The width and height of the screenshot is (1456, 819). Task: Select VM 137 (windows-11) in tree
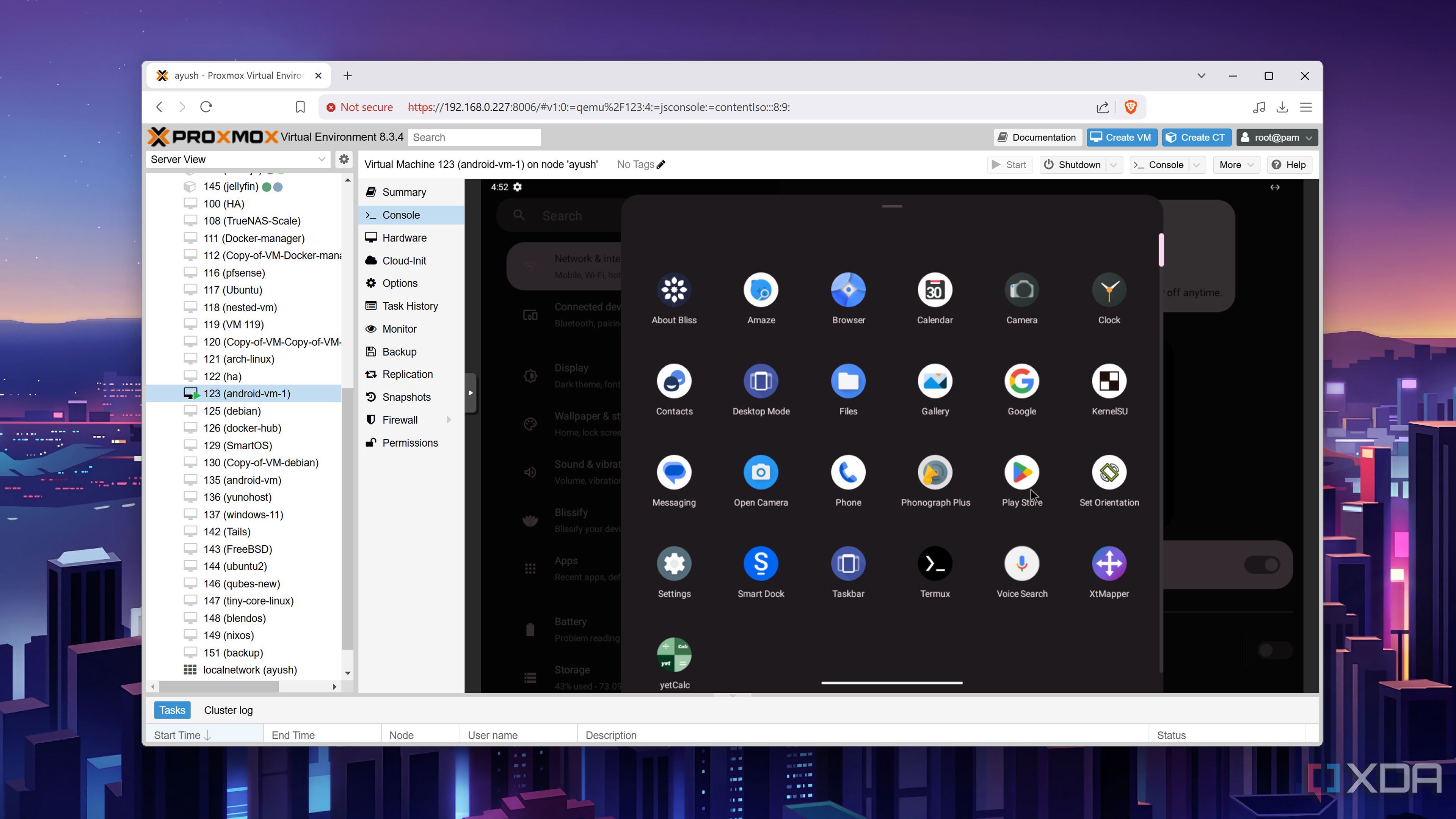pyautogui.click(x=243, y=515)
